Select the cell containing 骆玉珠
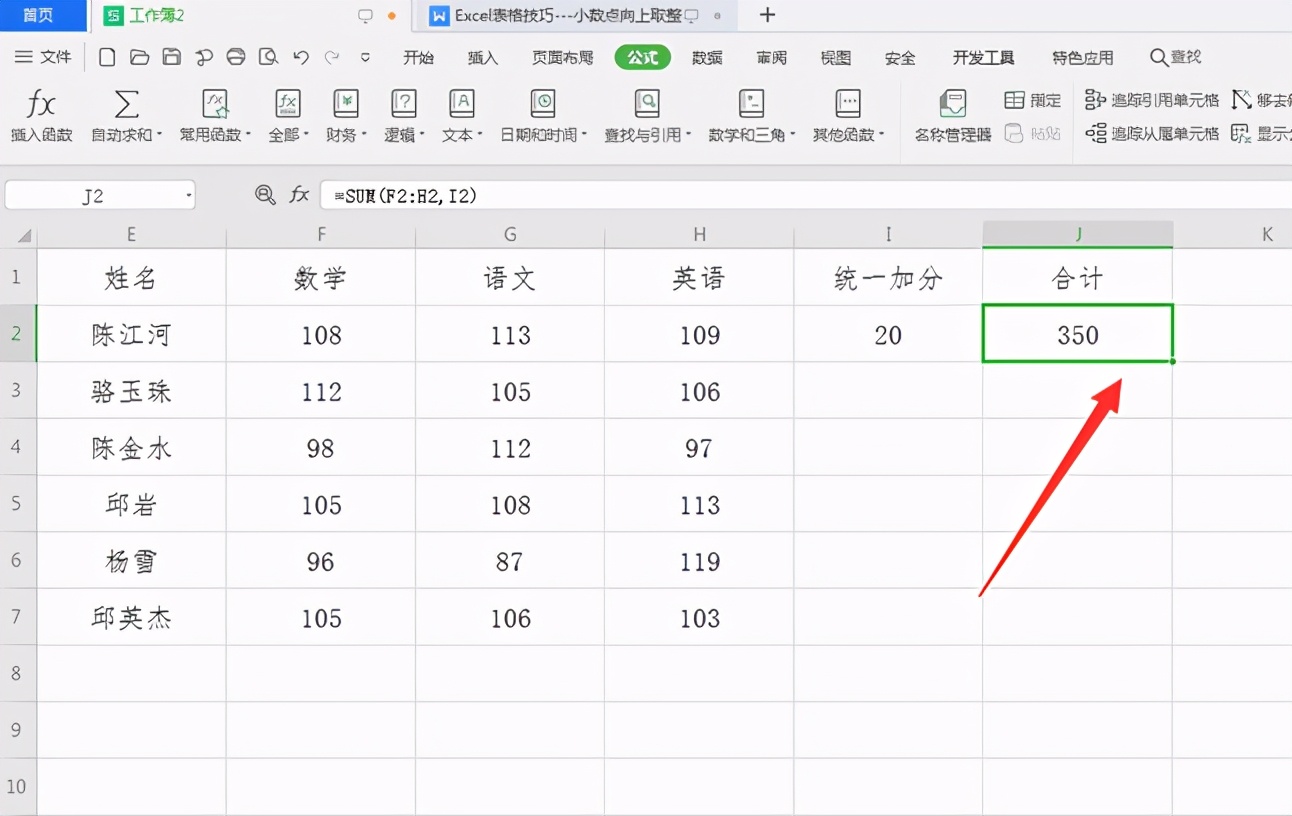This screenshot has width=1292, height=816. [132, 390]
